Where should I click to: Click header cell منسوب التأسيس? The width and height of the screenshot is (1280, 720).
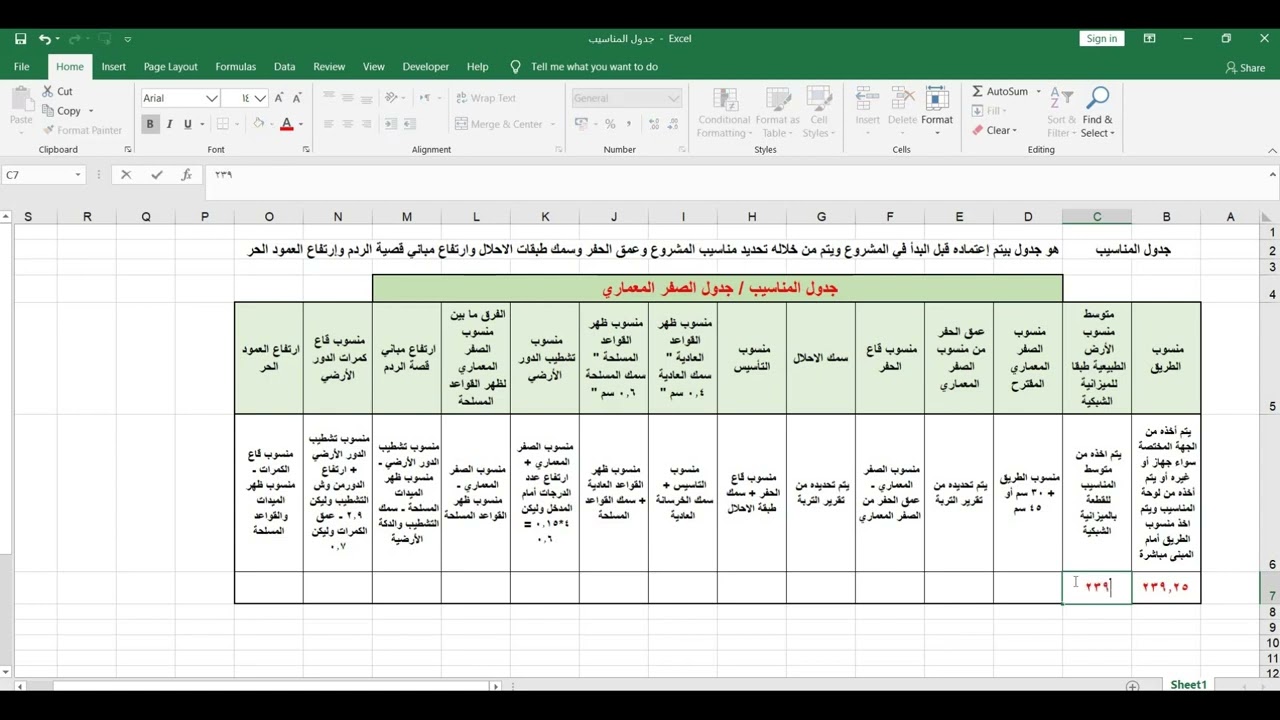tap(752, 358)
